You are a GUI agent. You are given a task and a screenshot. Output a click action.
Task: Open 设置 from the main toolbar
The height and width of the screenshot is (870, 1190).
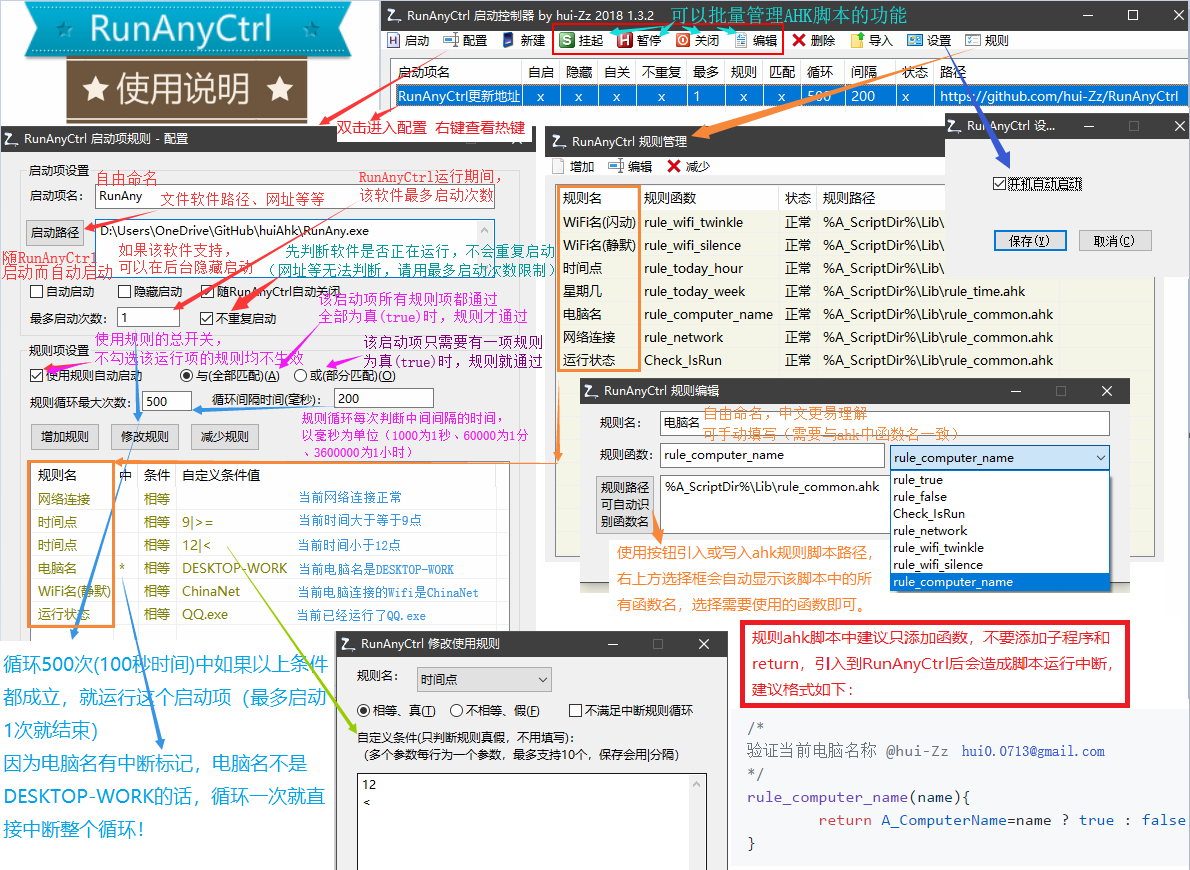point(929,40)
